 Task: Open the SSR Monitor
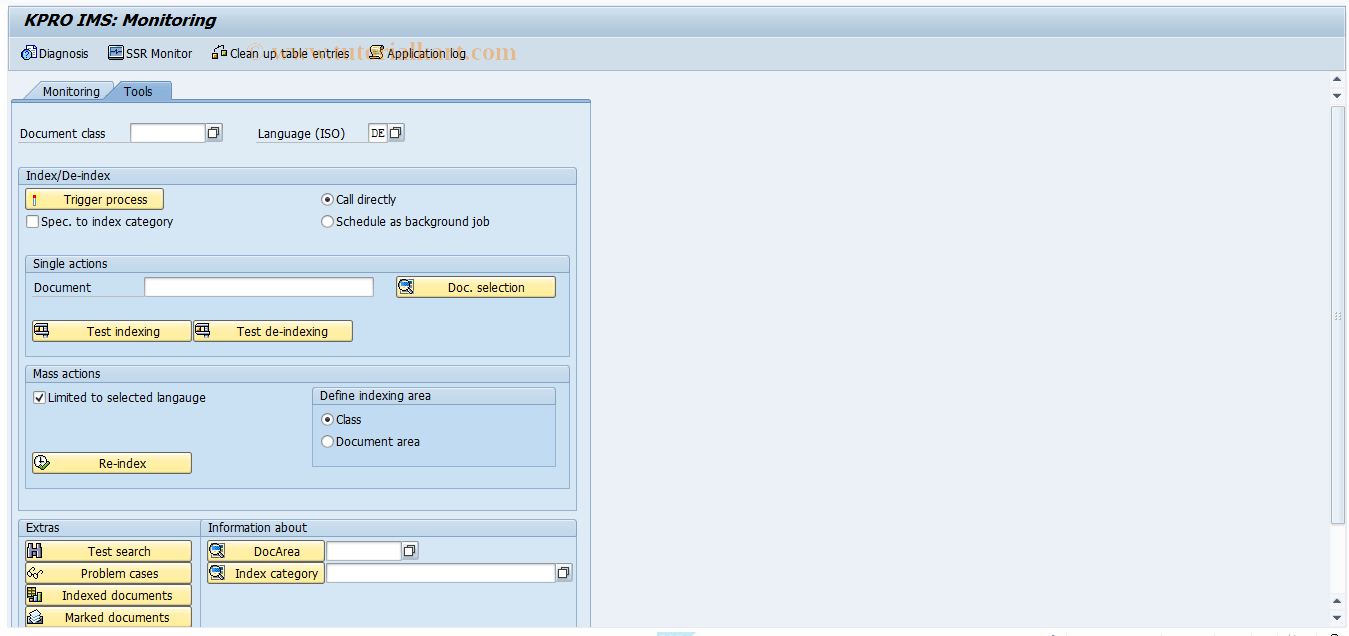pos(149,53)
